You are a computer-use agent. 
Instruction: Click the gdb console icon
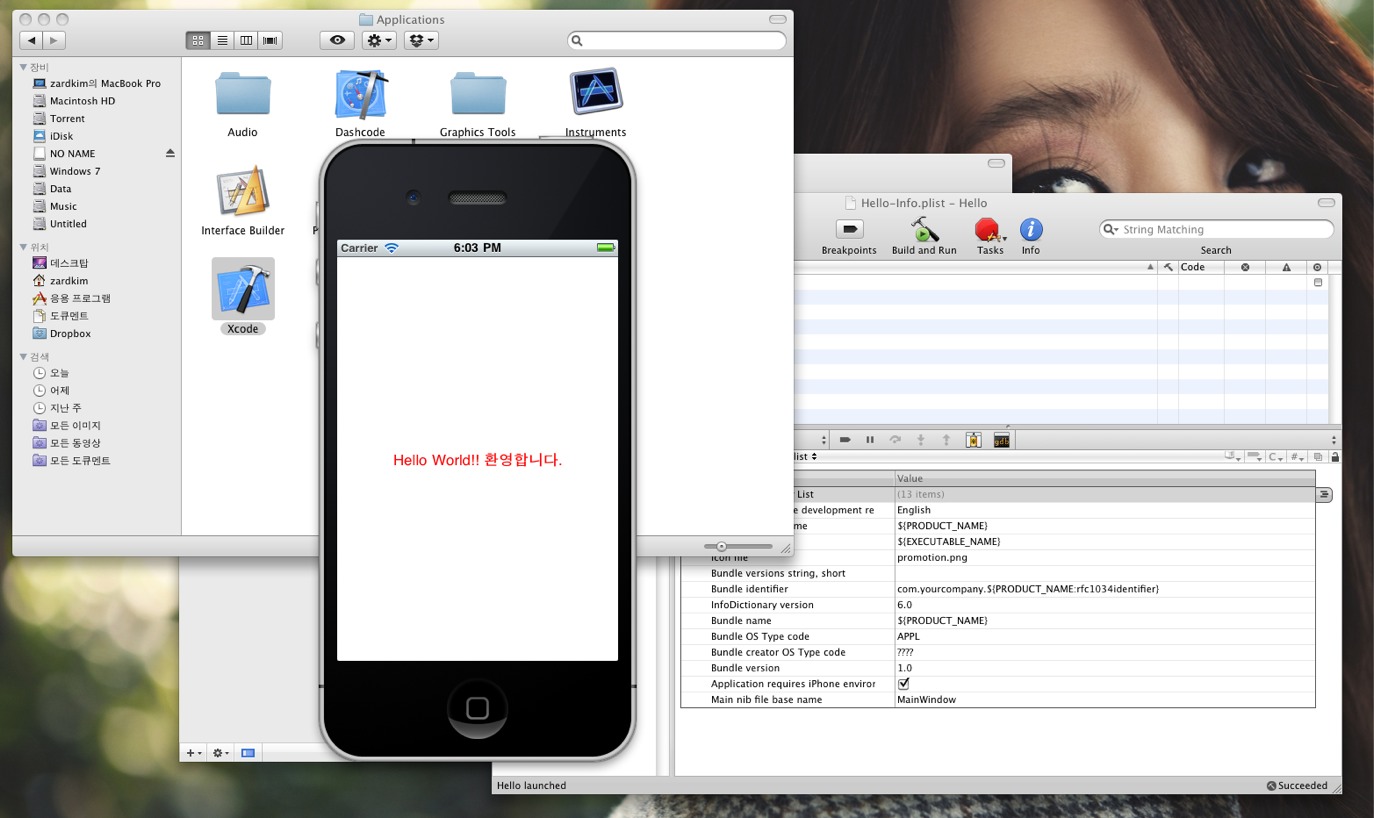point(1001,440)
